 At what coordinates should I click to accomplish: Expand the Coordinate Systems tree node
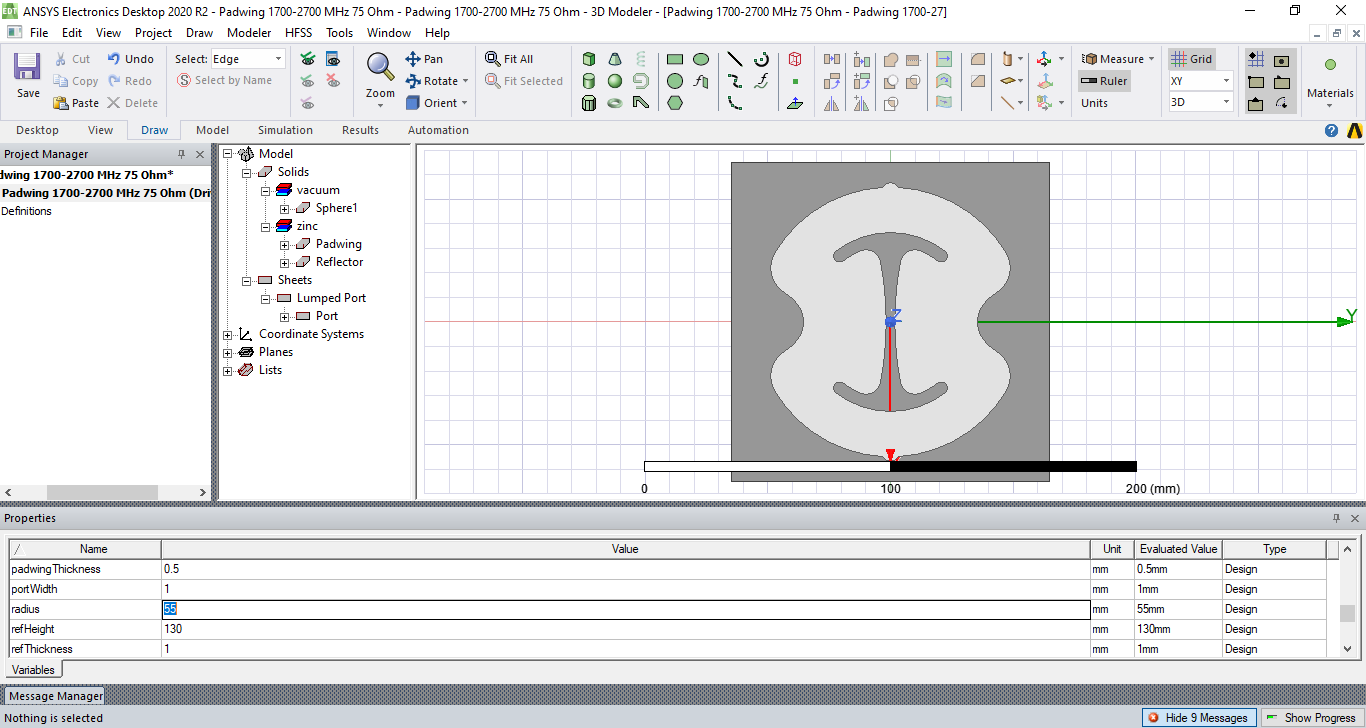pos(228,334)
